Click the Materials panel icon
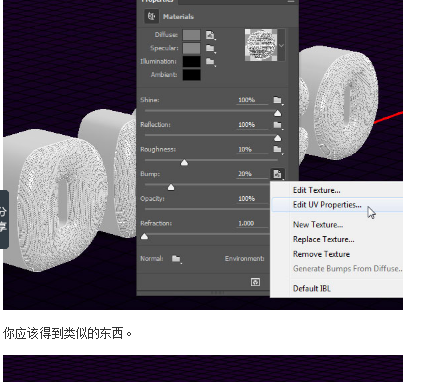Screen dimensions: 446x382 (x=151, y=16)
